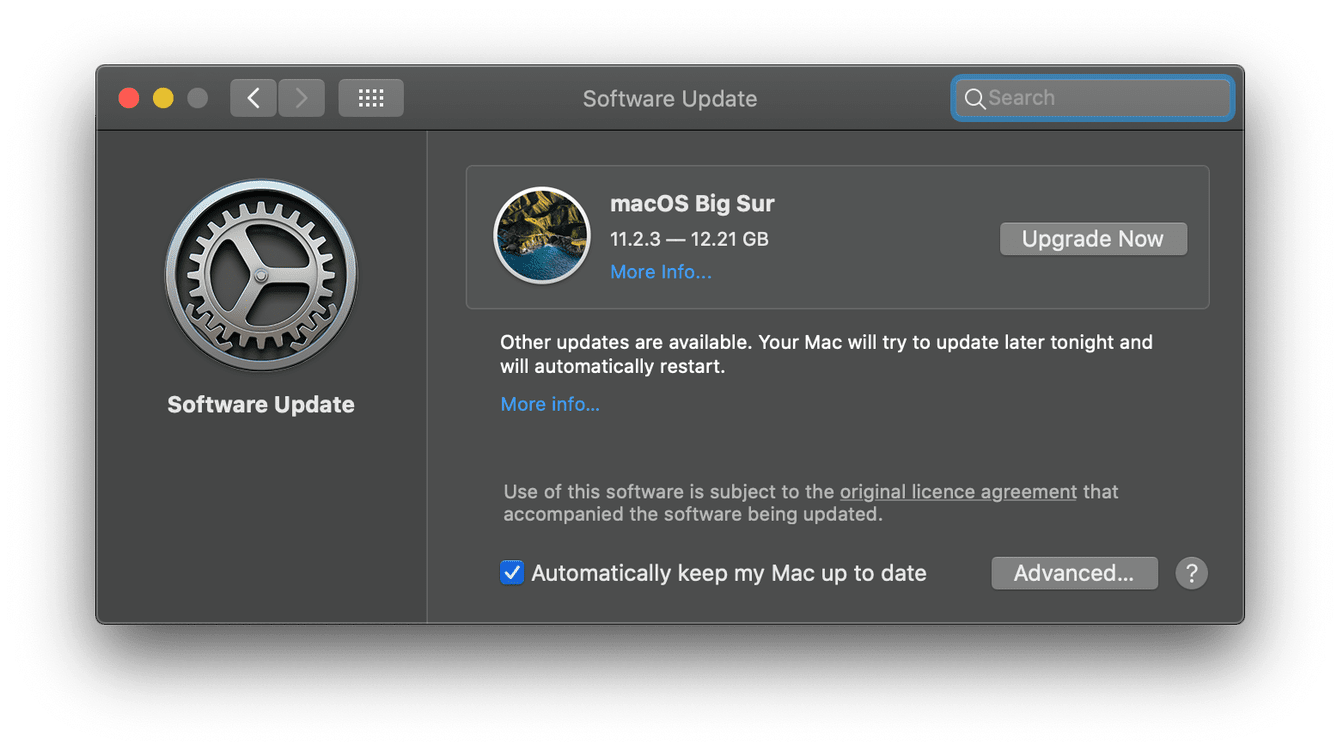Minimize window with the yellow button

(163, 98)
